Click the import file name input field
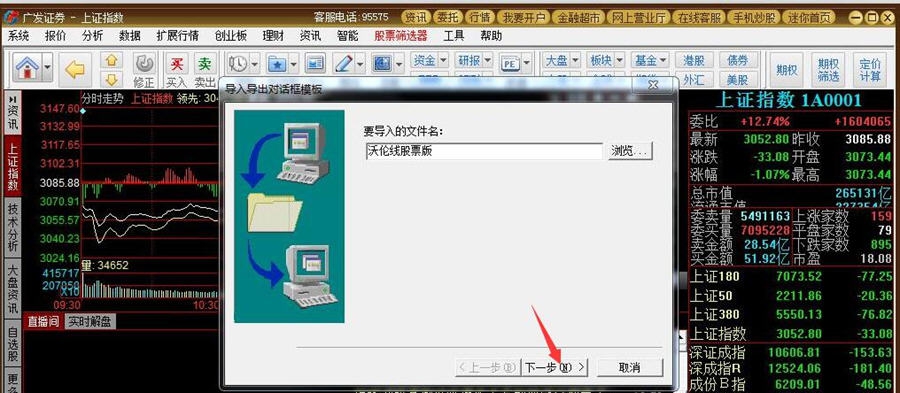The image size is (900, 393). point(483,151)
